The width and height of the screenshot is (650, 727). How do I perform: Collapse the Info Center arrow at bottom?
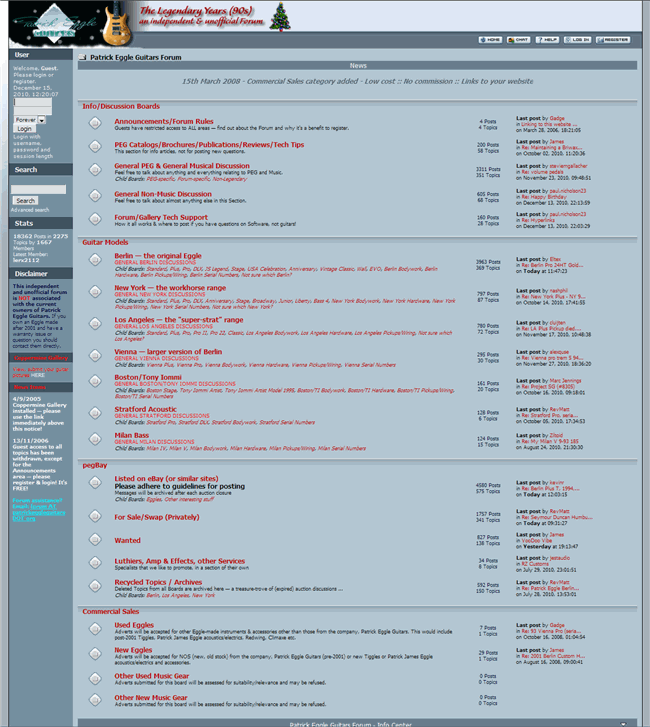click(x=623, y=724)
